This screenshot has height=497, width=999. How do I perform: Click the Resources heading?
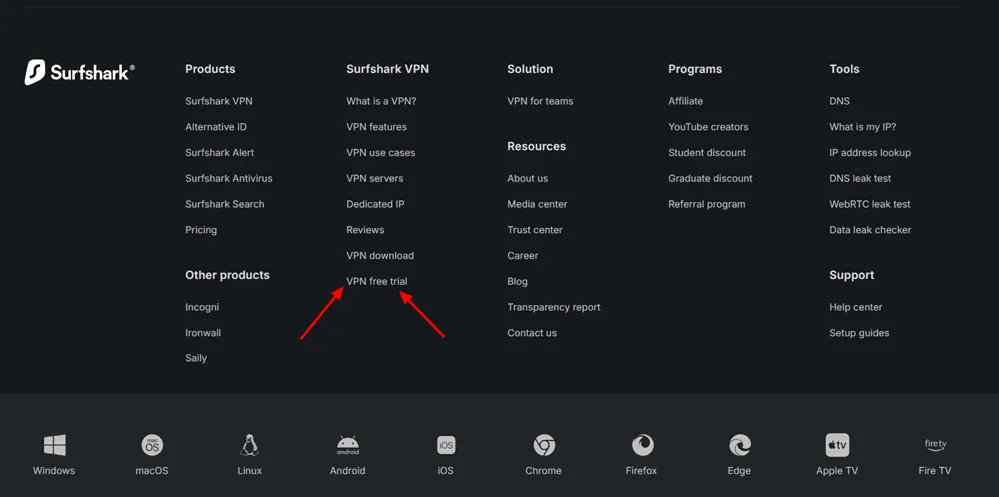pyautogui.click(x=536, y=146)
